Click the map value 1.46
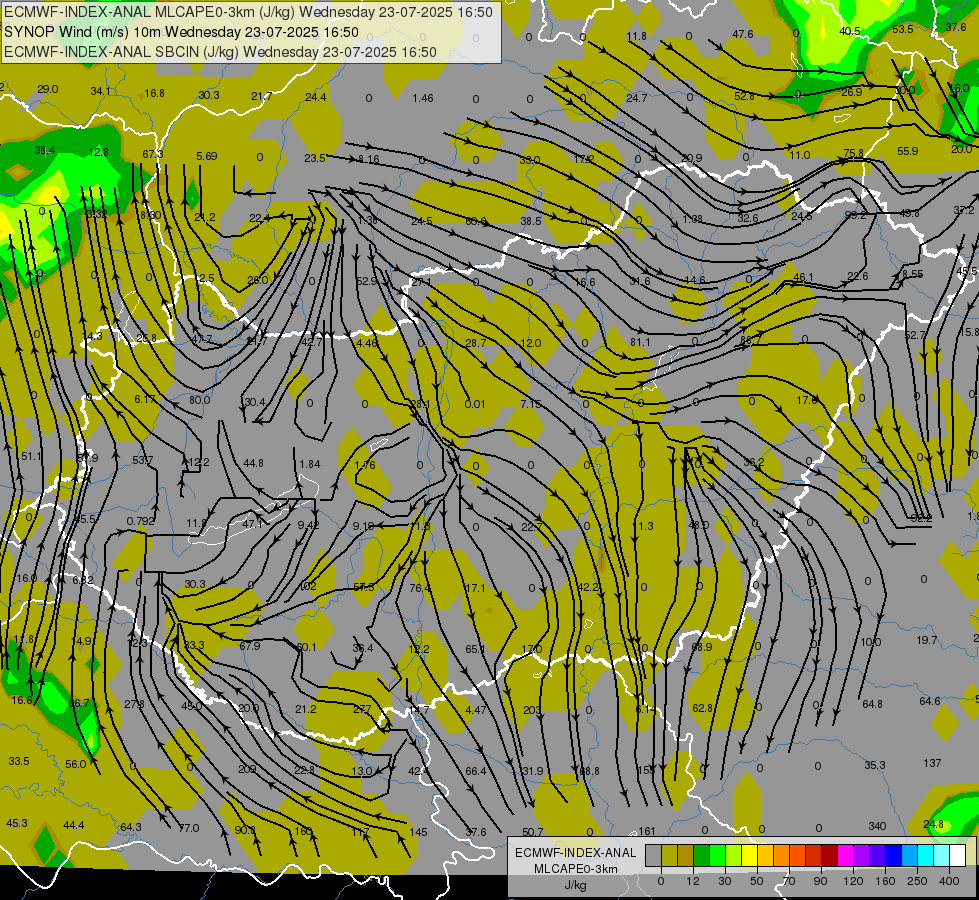Viewport: 979px width, 900px height. click(423, 98)
